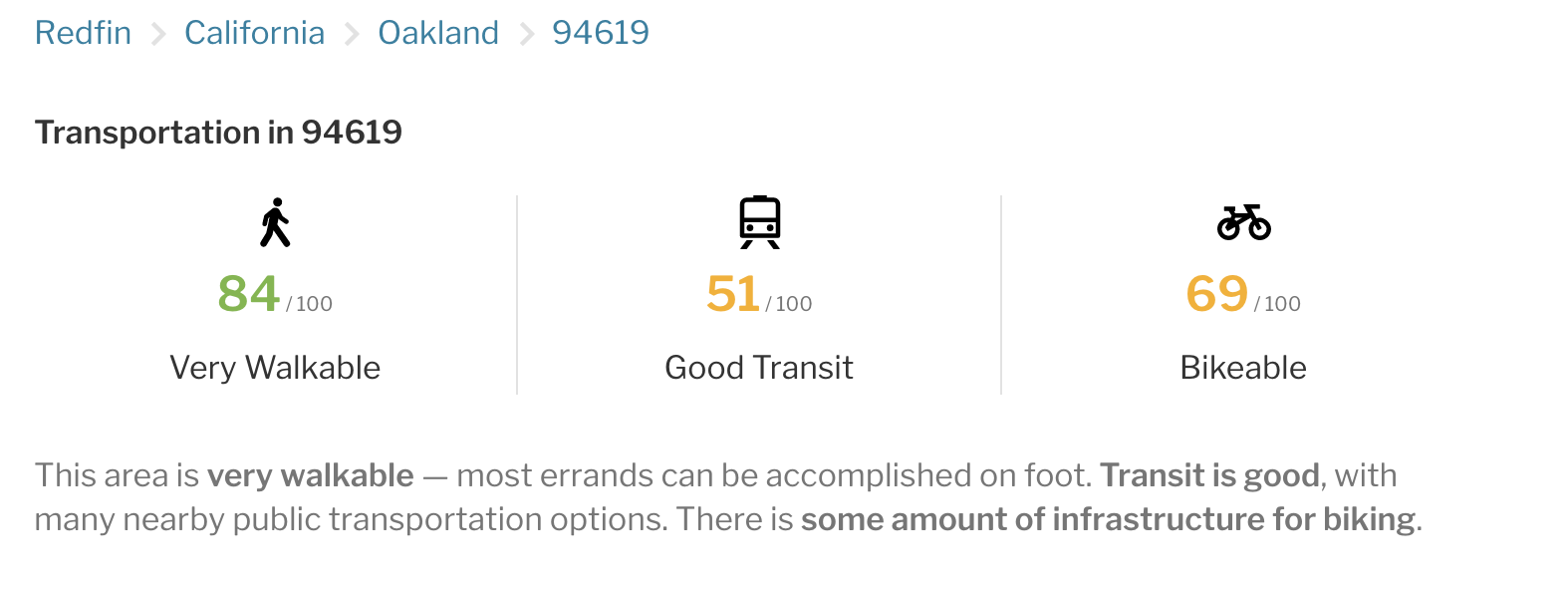Click the walking pedestrian icon
The image size is (1568, 590).
pos(275,222)
